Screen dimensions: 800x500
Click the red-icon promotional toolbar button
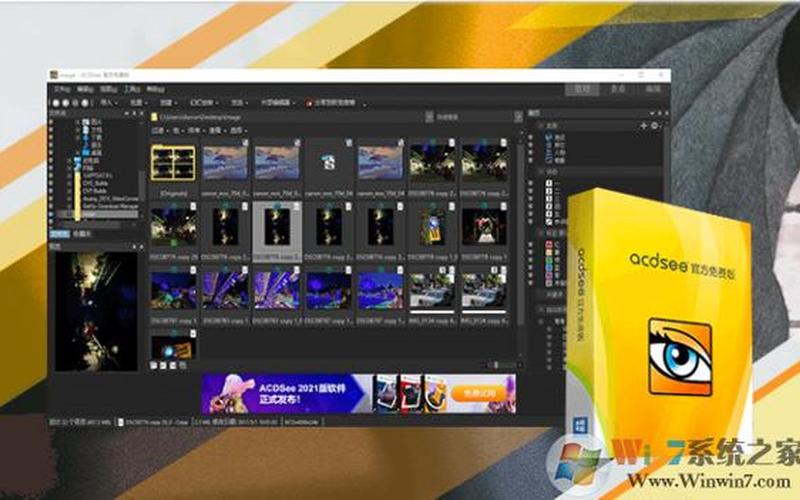(332, 103)
